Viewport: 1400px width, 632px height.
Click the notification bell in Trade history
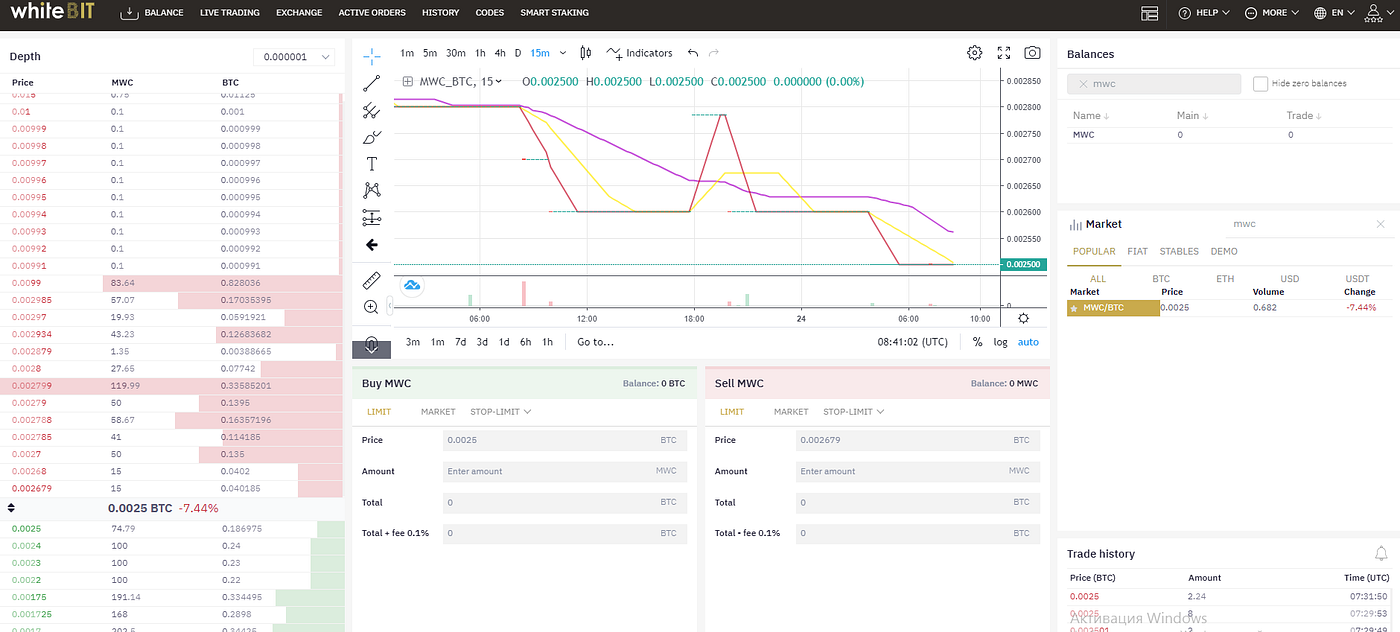pyautogui.click(x=1381, y=553)
